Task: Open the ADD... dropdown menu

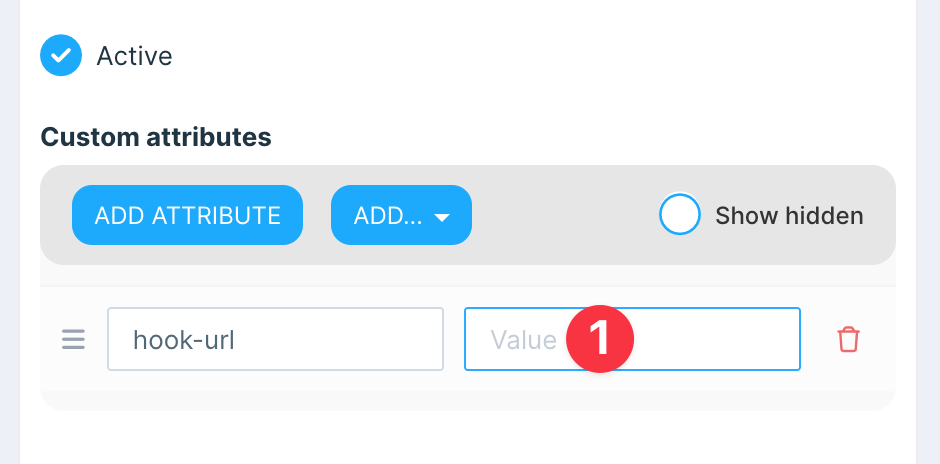Action: (401, 215)
